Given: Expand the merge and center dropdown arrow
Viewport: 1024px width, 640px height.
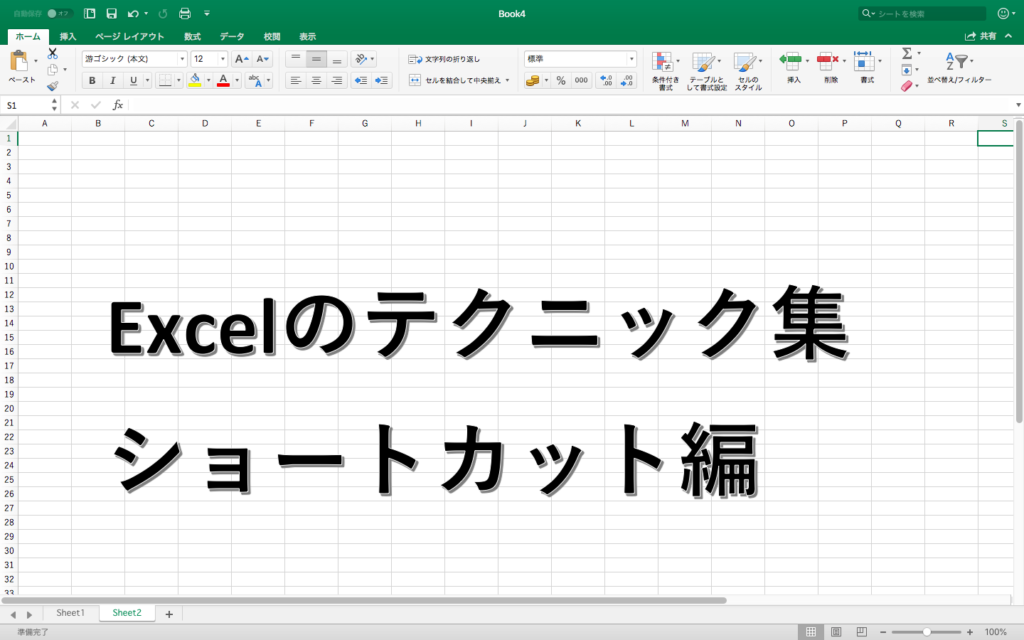Looking at the screenshot, I should (507, 80).
